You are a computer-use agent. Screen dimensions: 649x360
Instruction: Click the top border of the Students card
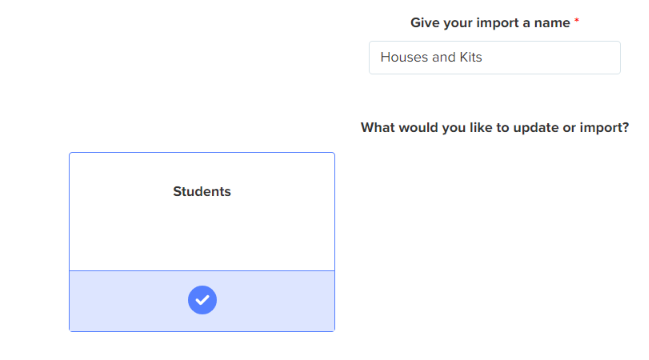[202, 153]
